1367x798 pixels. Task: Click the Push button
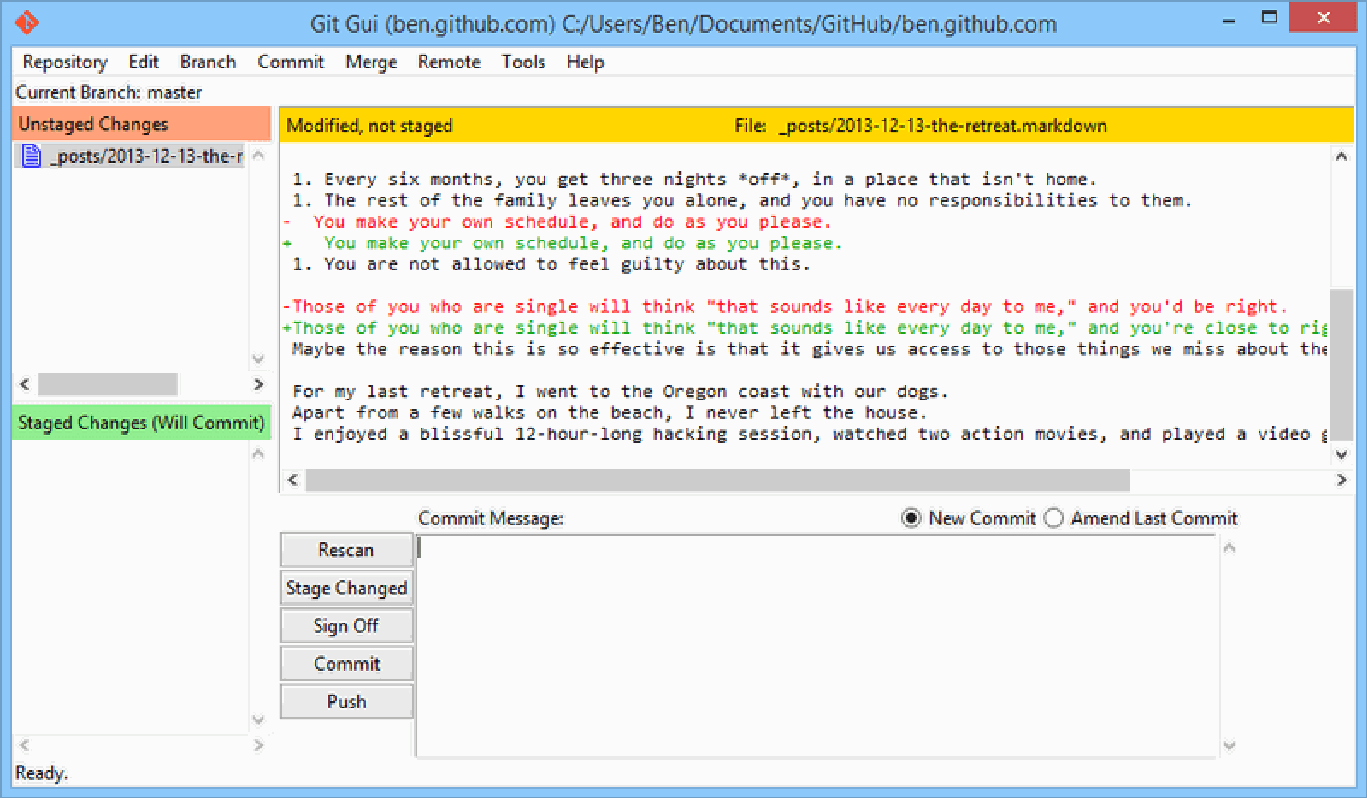point(346,702)
